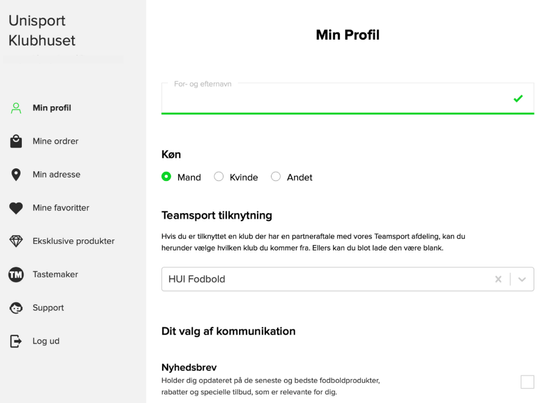Open the Tastemaker TM badge icon
This screenshot has width=547, height=403.
click(x=16, y=275)
